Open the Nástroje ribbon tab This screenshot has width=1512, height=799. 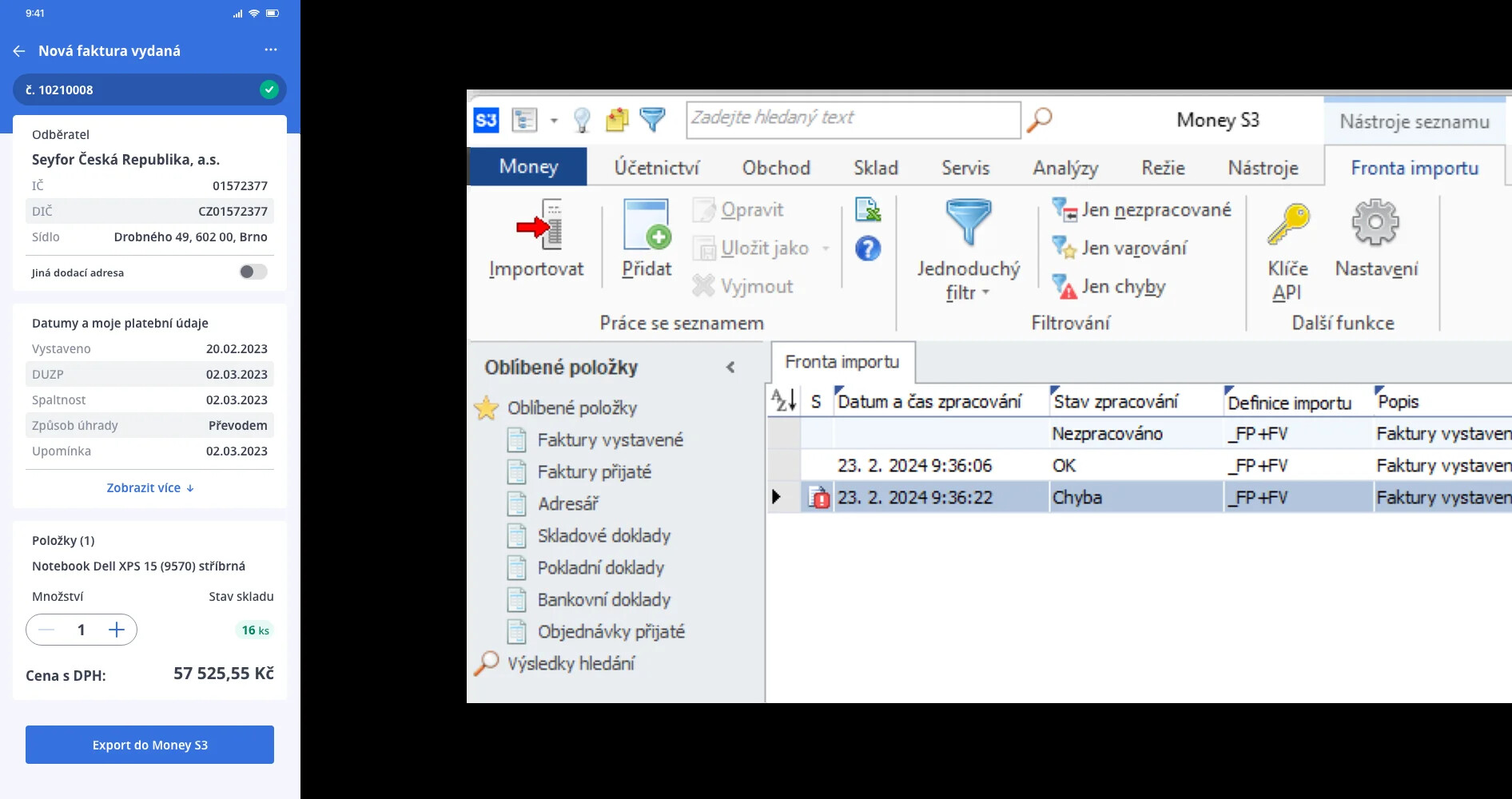[1263, 168]
